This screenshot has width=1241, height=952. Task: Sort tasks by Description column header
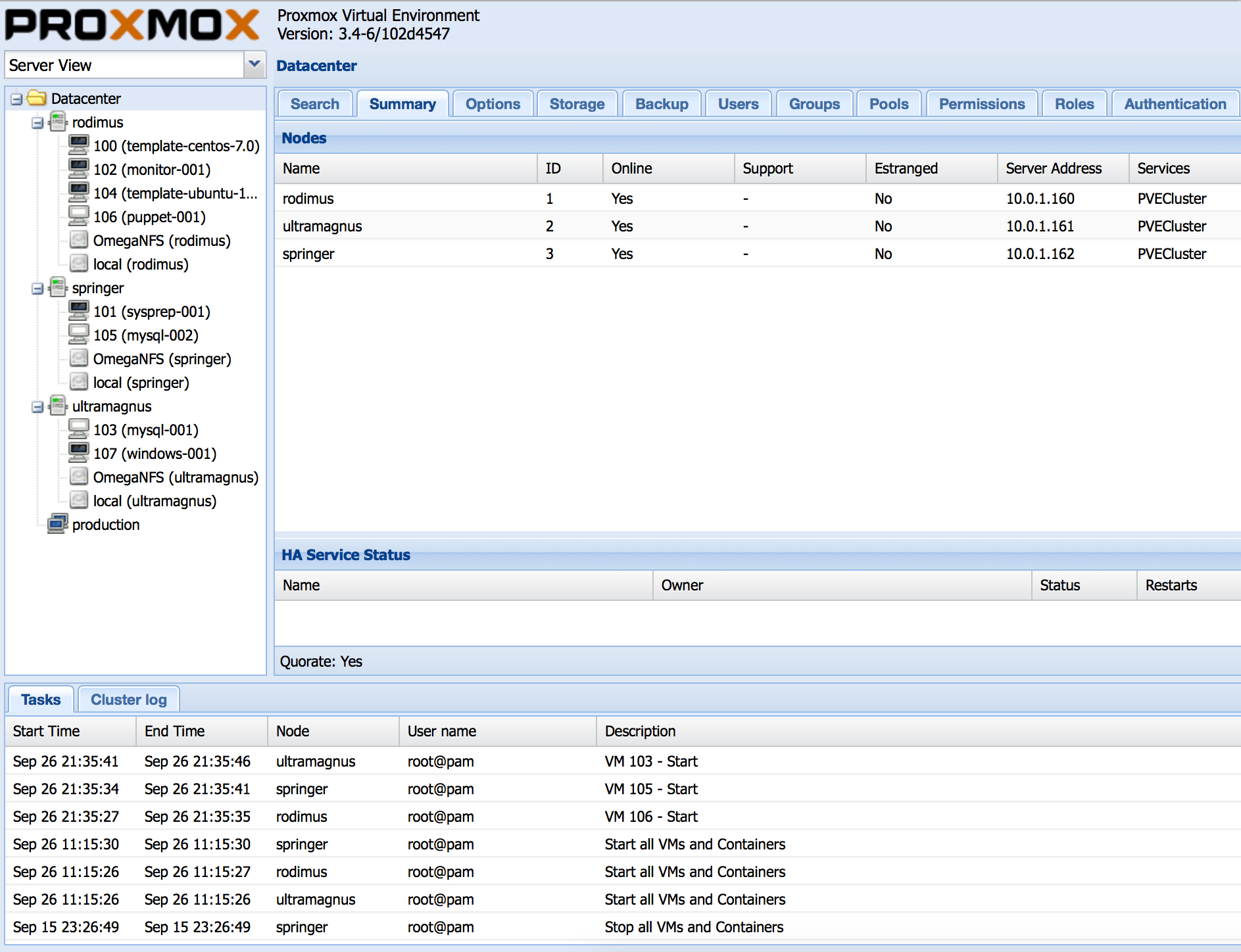coord(919,731)
